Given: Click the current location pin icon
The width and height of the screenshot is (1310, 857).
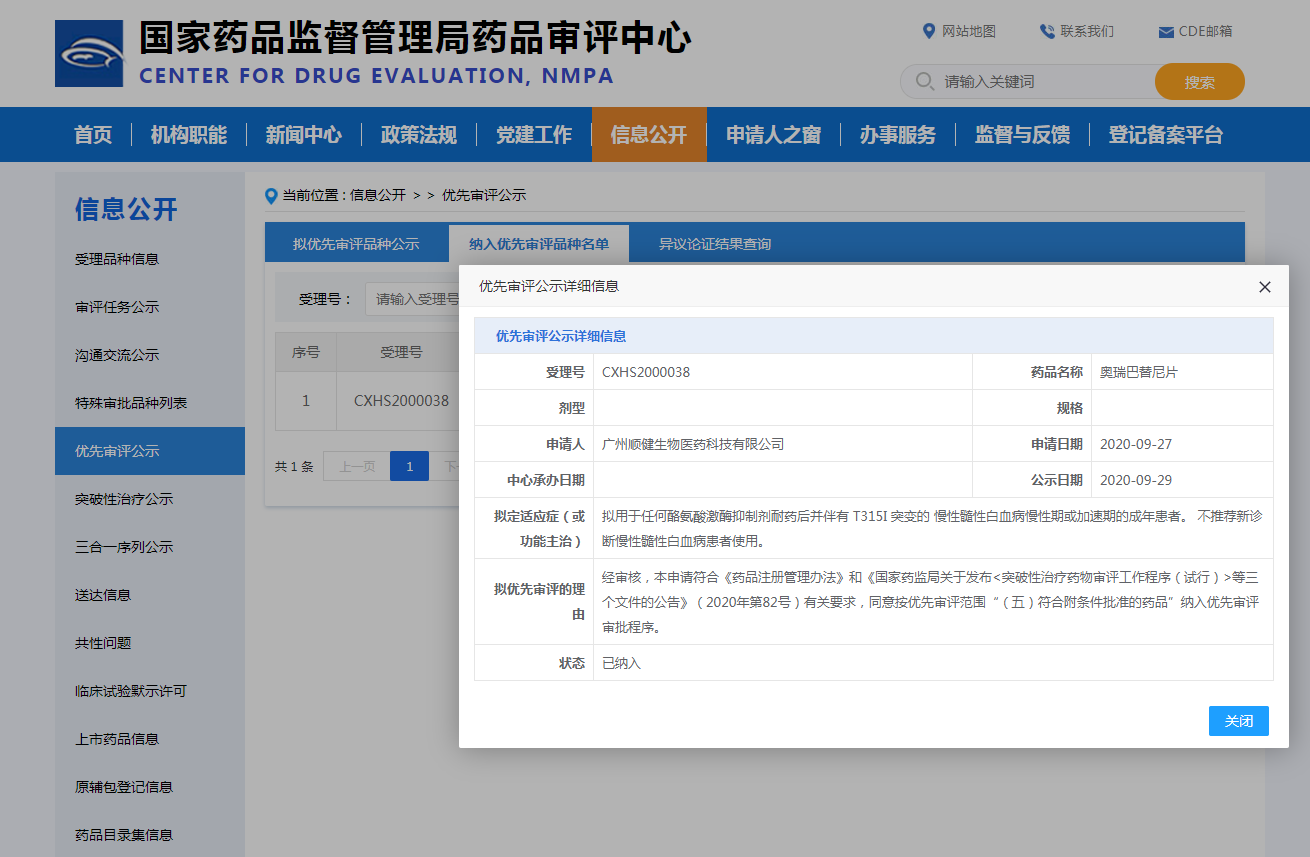Looking at the screenshot, I should tap(271, 196).
